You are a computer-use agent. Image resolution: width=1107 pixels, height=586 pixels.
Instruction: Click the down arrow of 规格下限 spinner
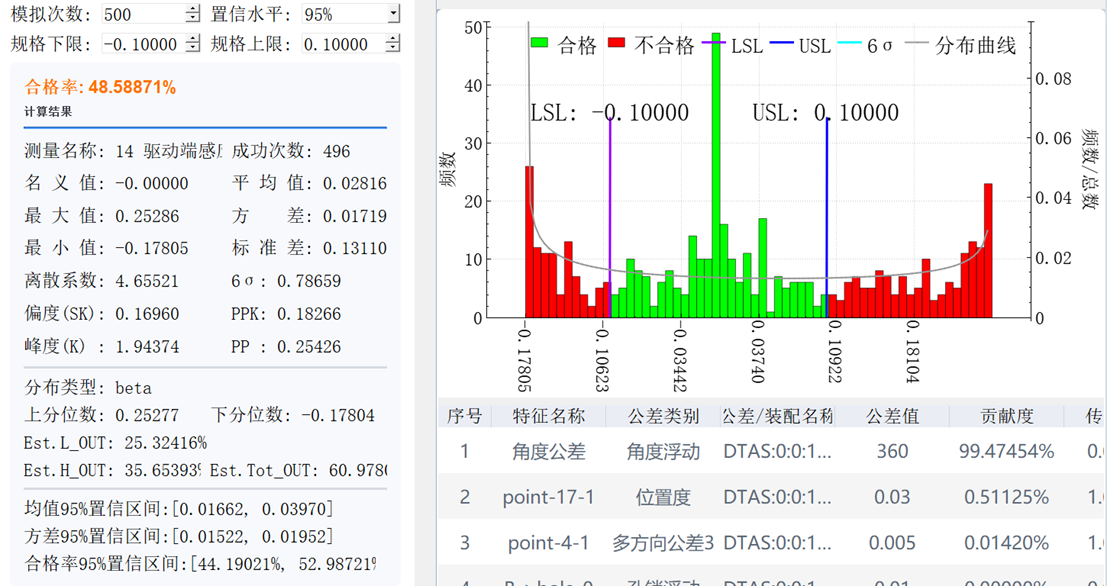tap(193, 49)
